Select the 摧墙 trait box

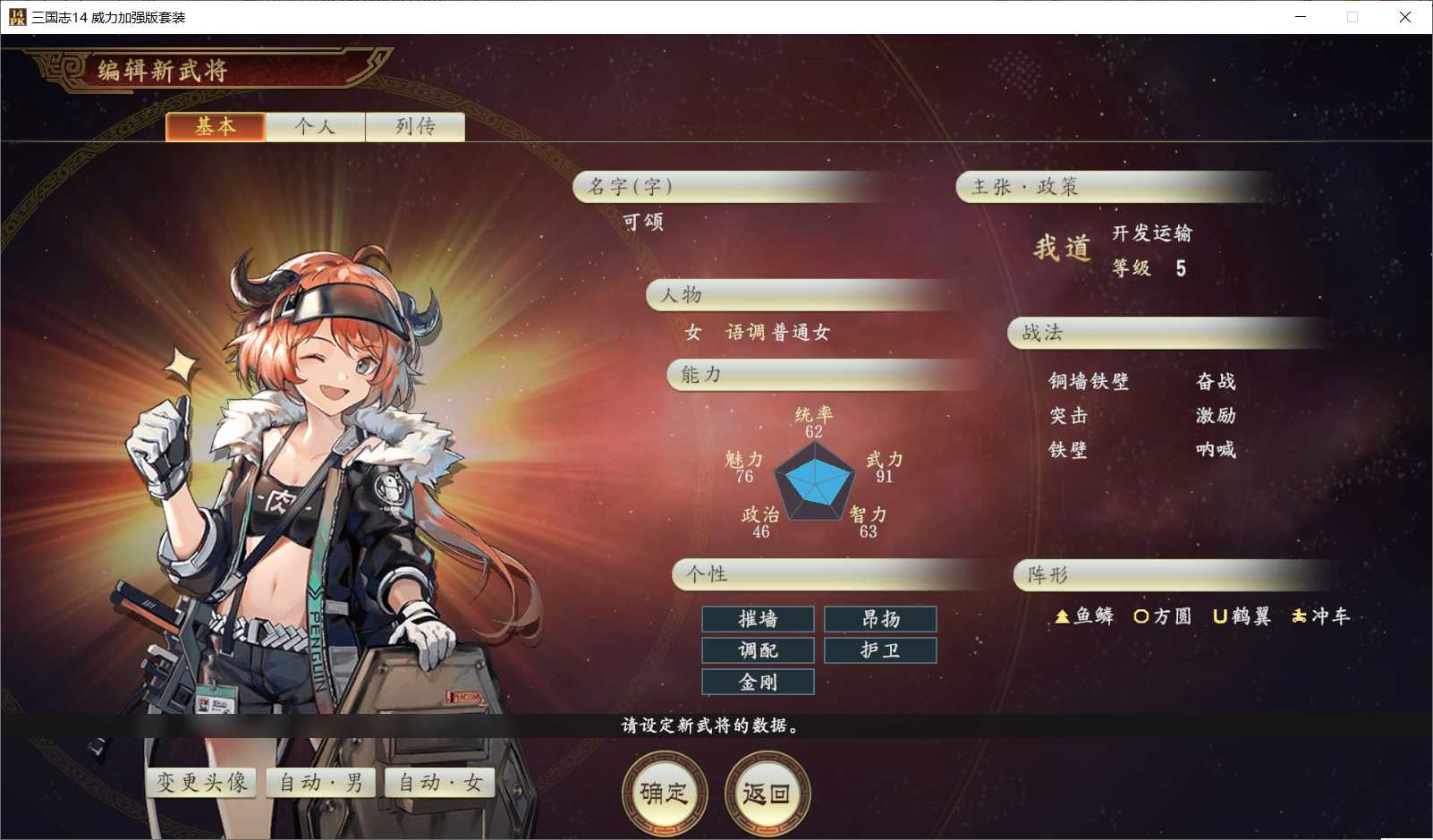pyautogui.click(x=759, y=619)
